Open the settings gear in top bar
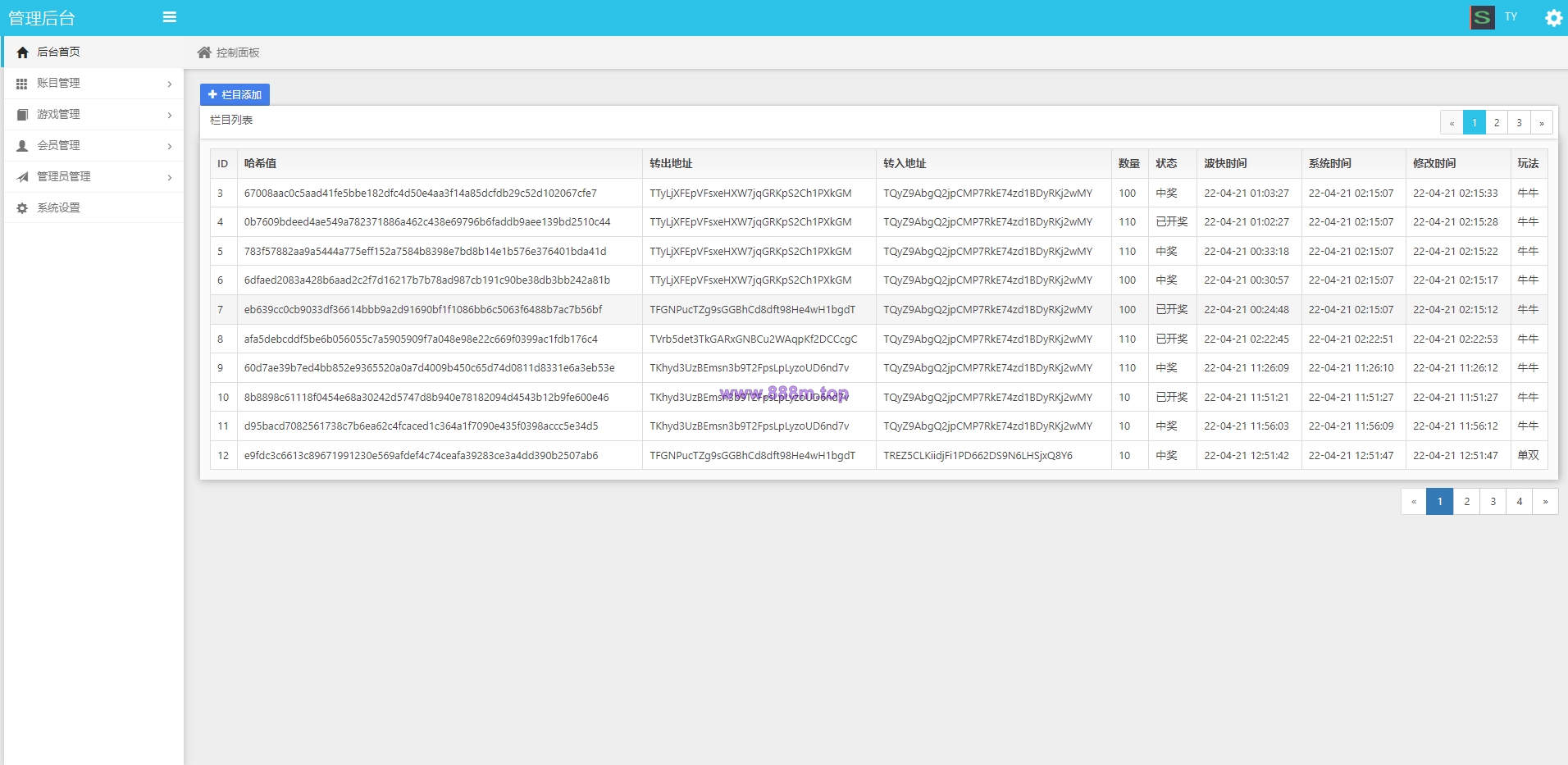The height and width of the screenshot is (765, 1568). [x=1553, y=18]
